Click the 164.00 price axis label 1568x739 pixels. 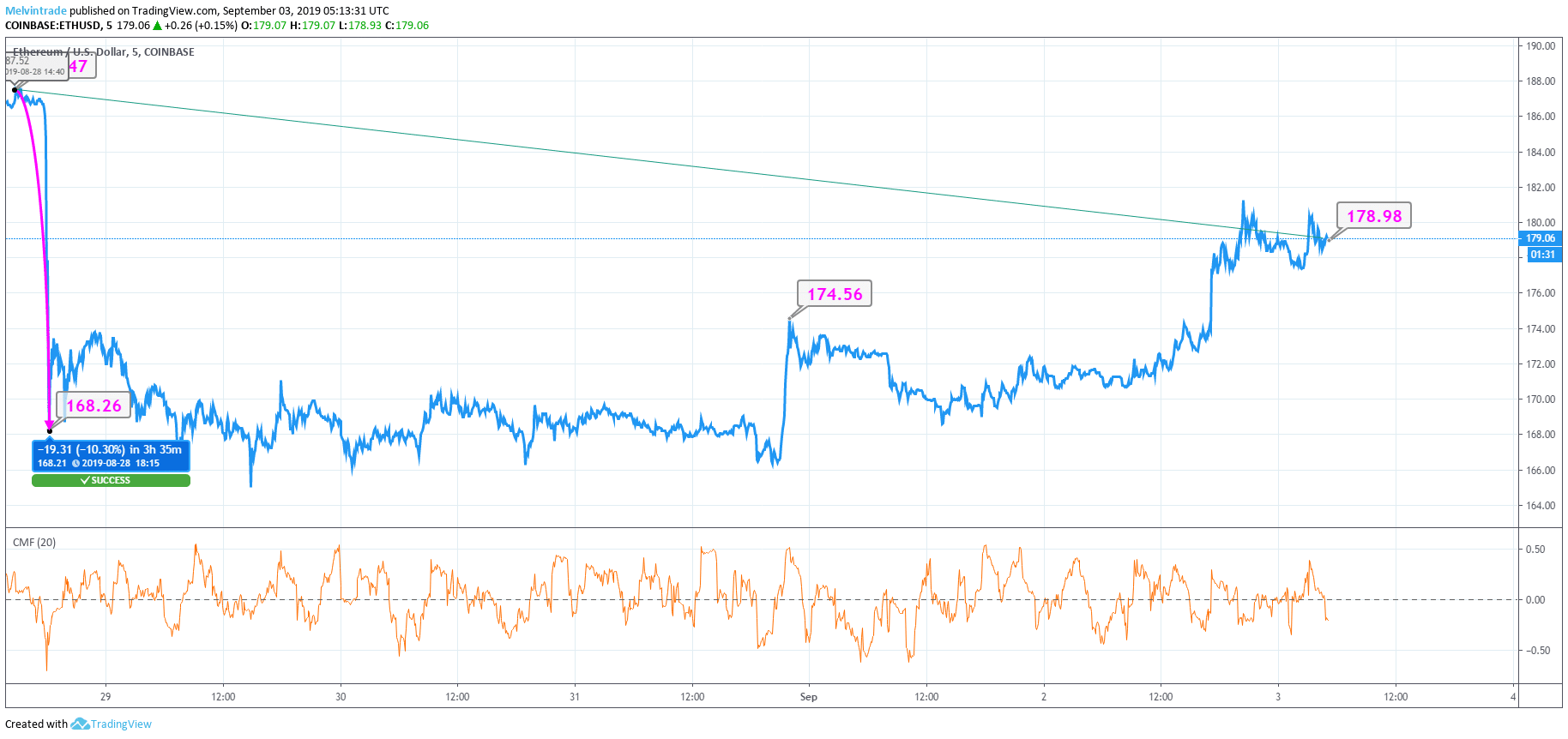click(1541, 506)
